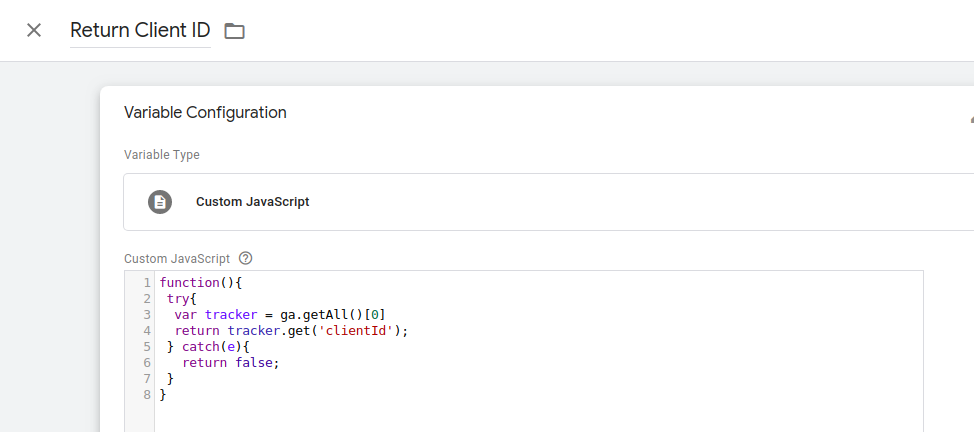Click the Custom JavaScript label above the editor
The height and width of the screenshot is (432, 974).
point(177,257)
